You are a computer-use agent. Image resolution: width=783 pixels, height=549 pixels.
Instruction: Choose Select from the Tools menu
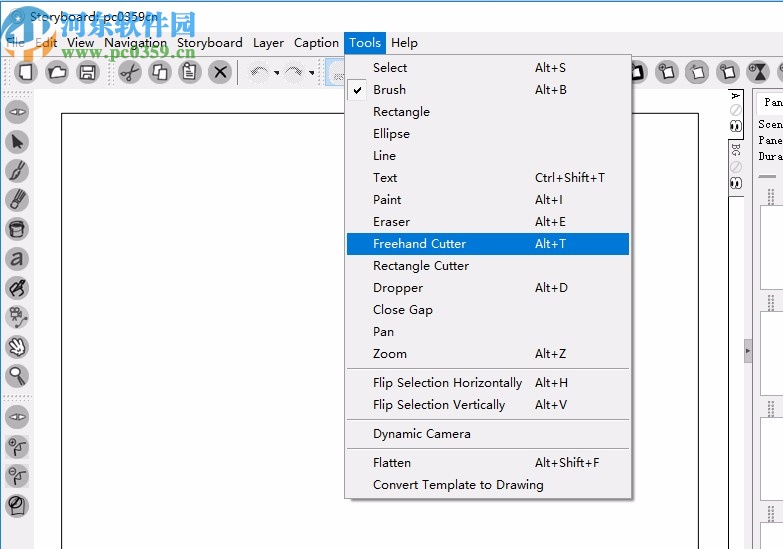[x=488, y=67]
